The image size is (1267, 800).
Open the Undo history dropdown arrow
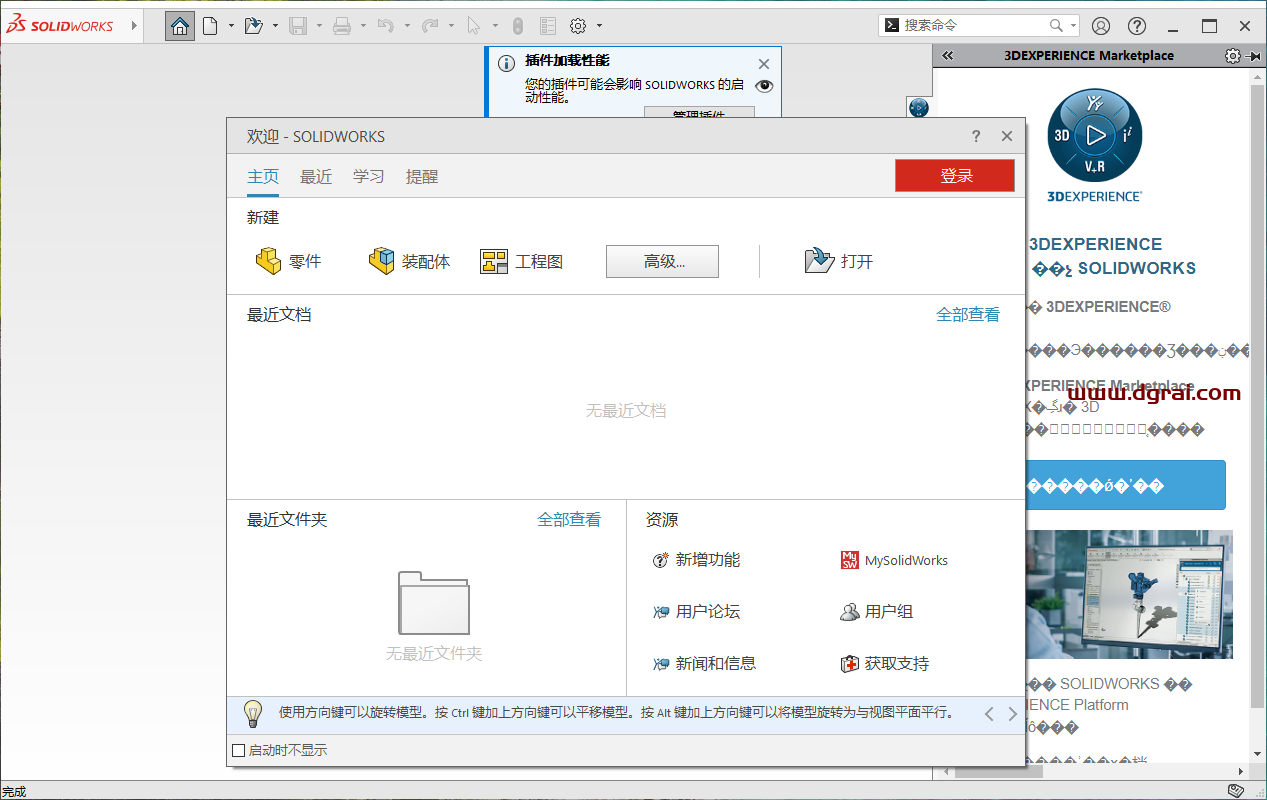click(407, 26)
